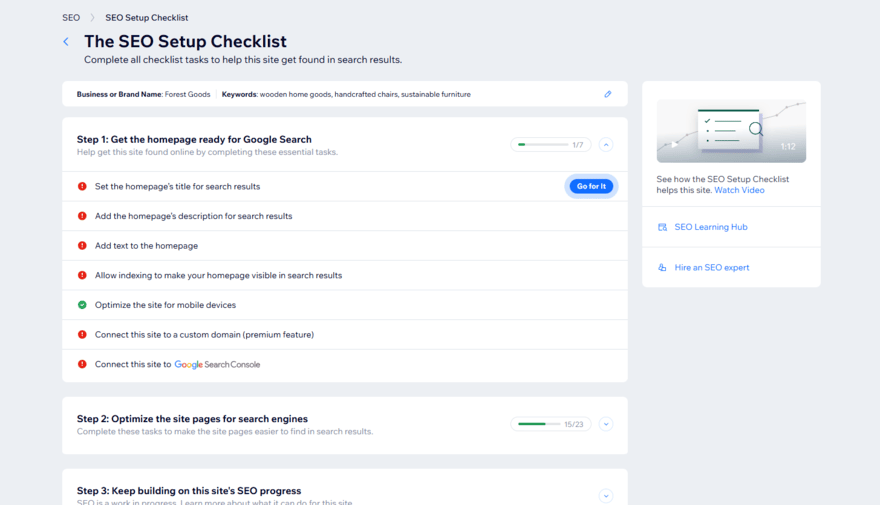Select 'Optimize the site for mobile devices'
Screen dimensions: 880x505
[x=165, y=305]
